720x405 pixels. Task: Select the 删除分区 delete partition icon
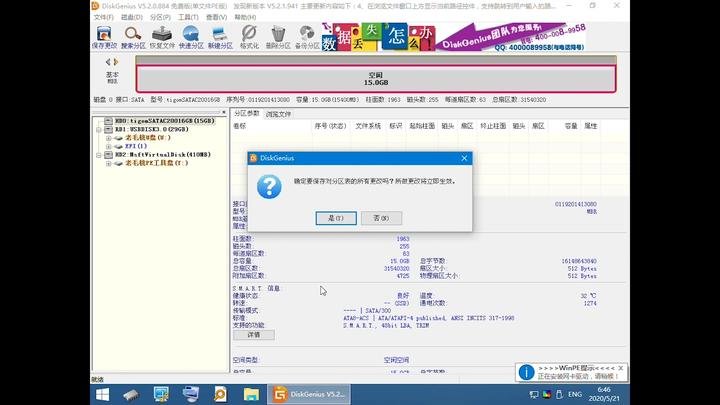278,37
